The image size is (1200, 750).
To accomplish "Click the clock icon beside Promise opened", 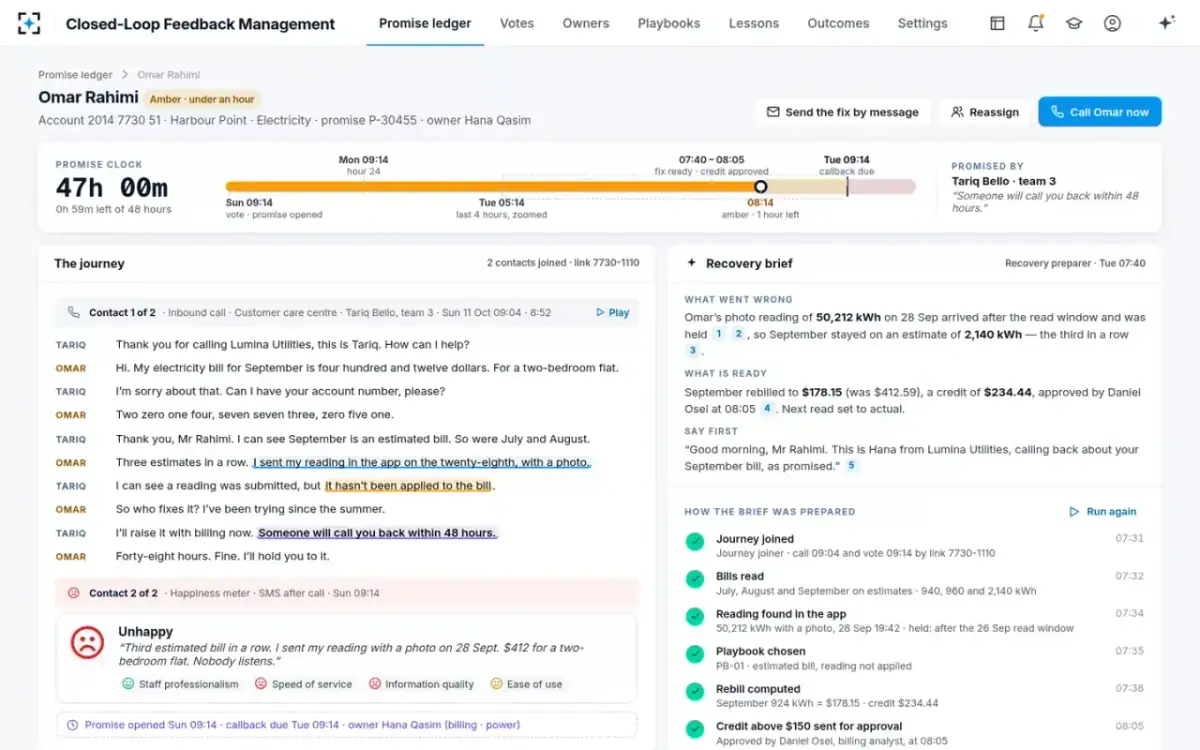I will point(73,725).
